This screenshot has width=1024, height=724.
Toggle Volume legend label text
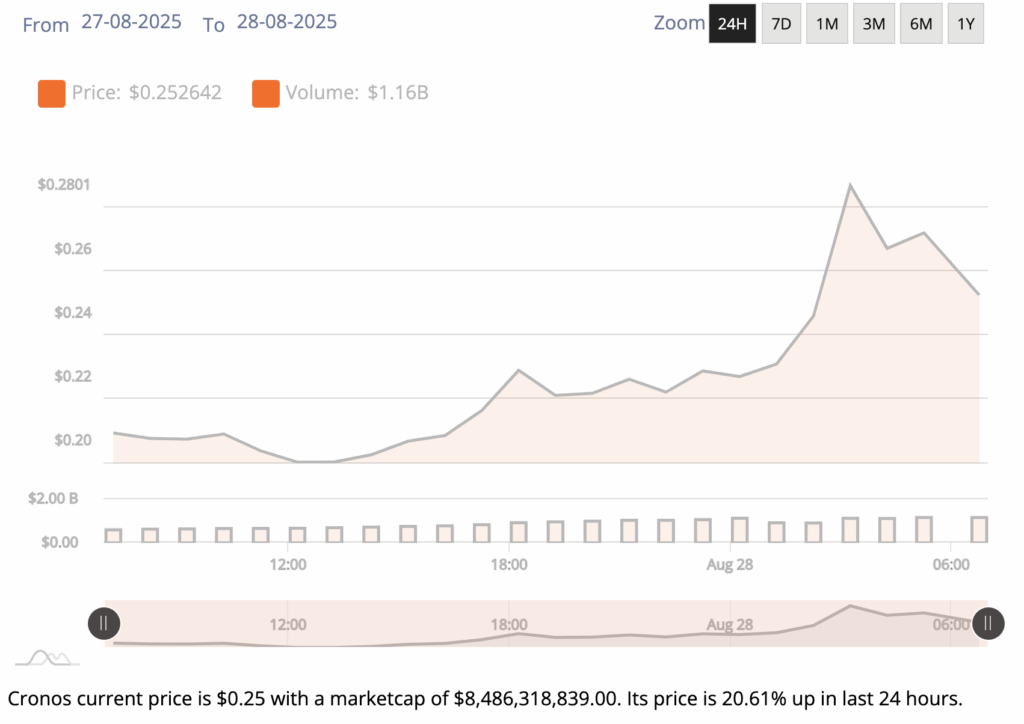357,94
